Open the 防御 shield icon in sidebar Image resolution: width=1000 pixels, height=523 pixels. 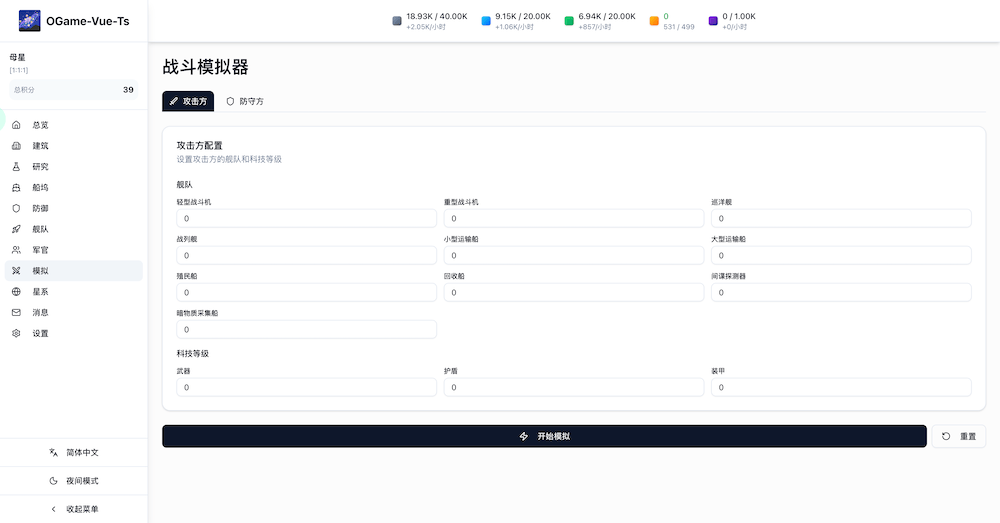click(16, 209)
